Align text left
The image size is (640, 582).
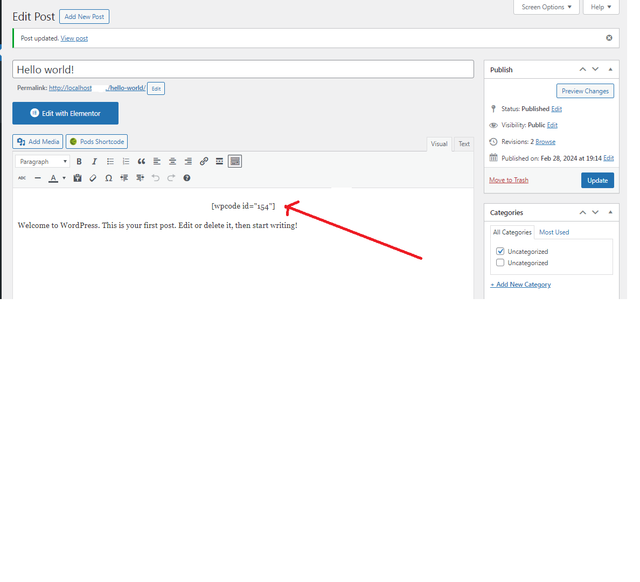click(x=157, y=162)
